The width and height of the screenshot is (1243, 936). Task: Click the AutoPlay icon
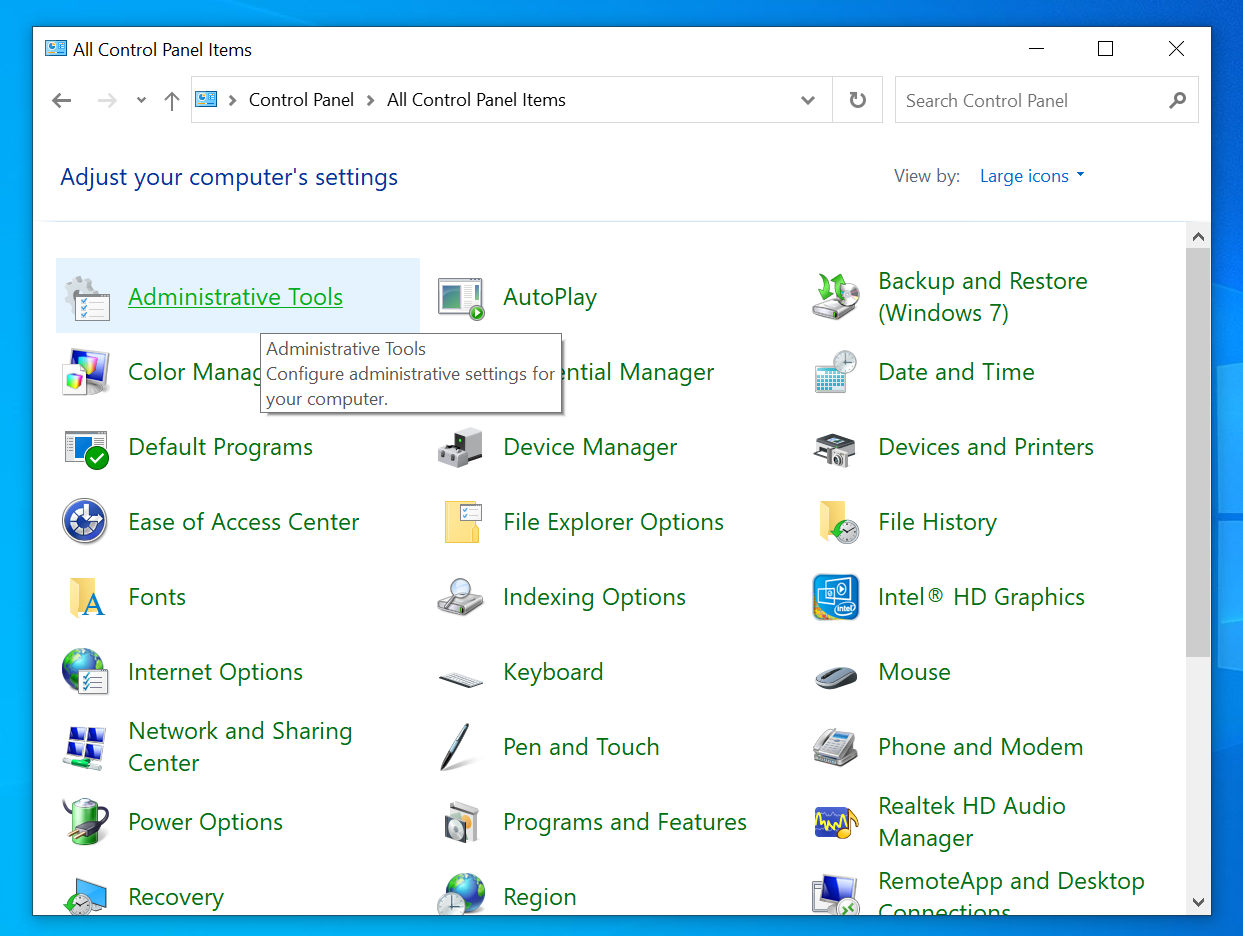[x=459, y=297]
